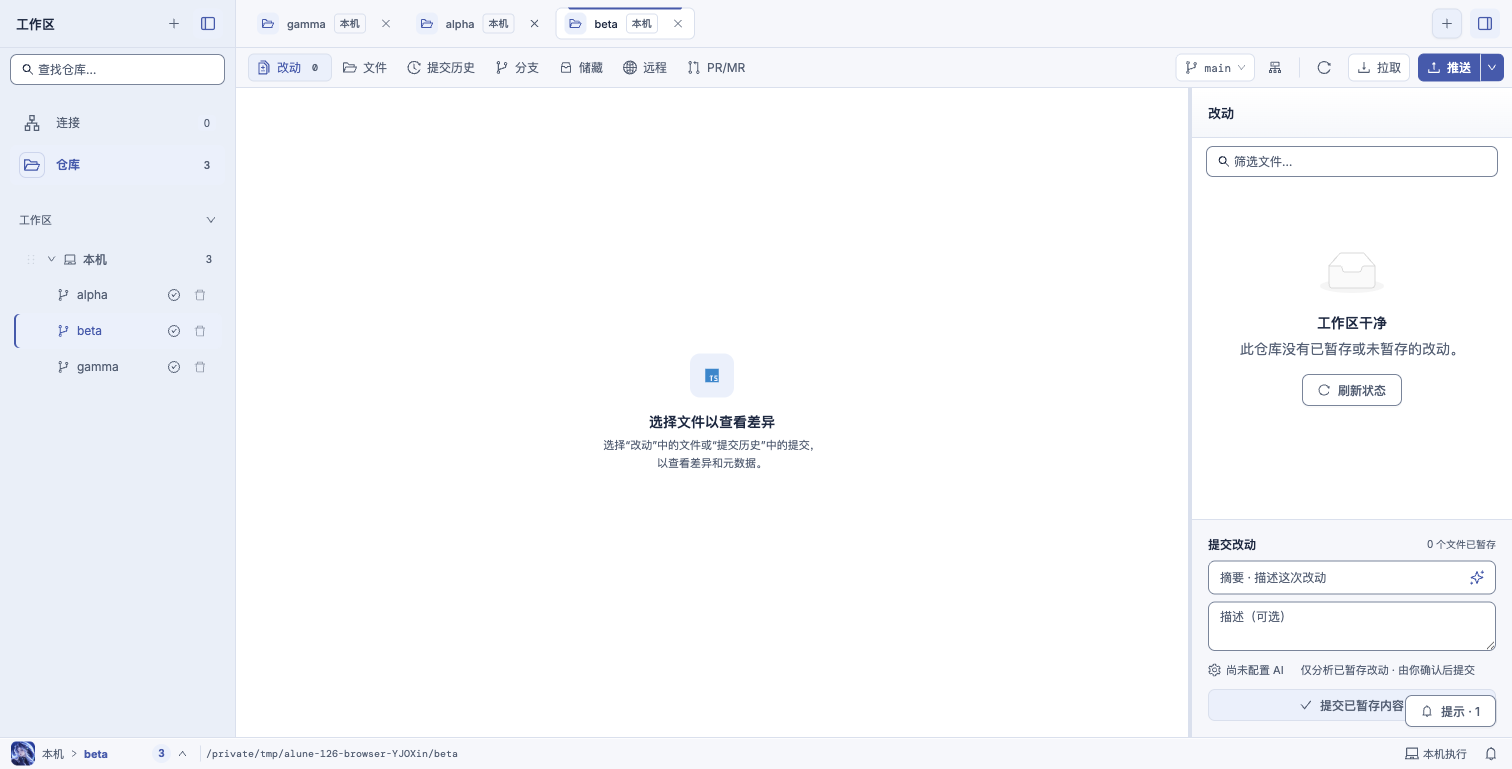Close the alpha tab

(x=534, y=24)
